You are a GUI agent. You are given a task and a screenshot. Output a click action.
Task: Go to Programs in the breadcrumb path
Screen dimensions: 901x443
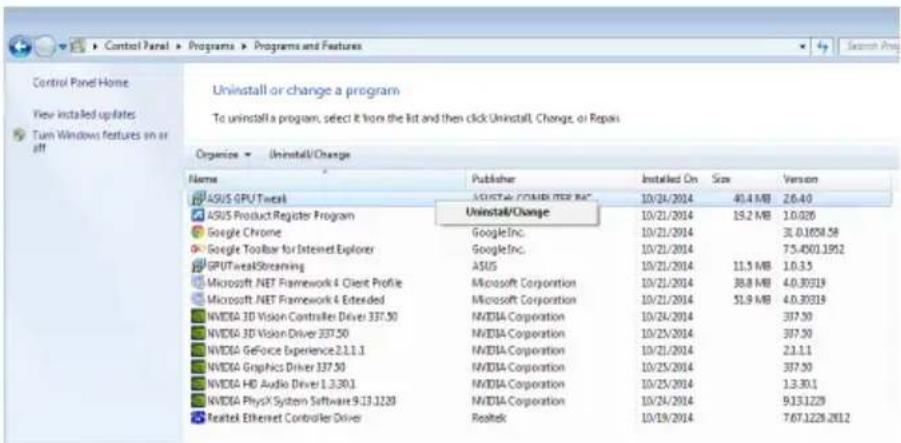211,47
